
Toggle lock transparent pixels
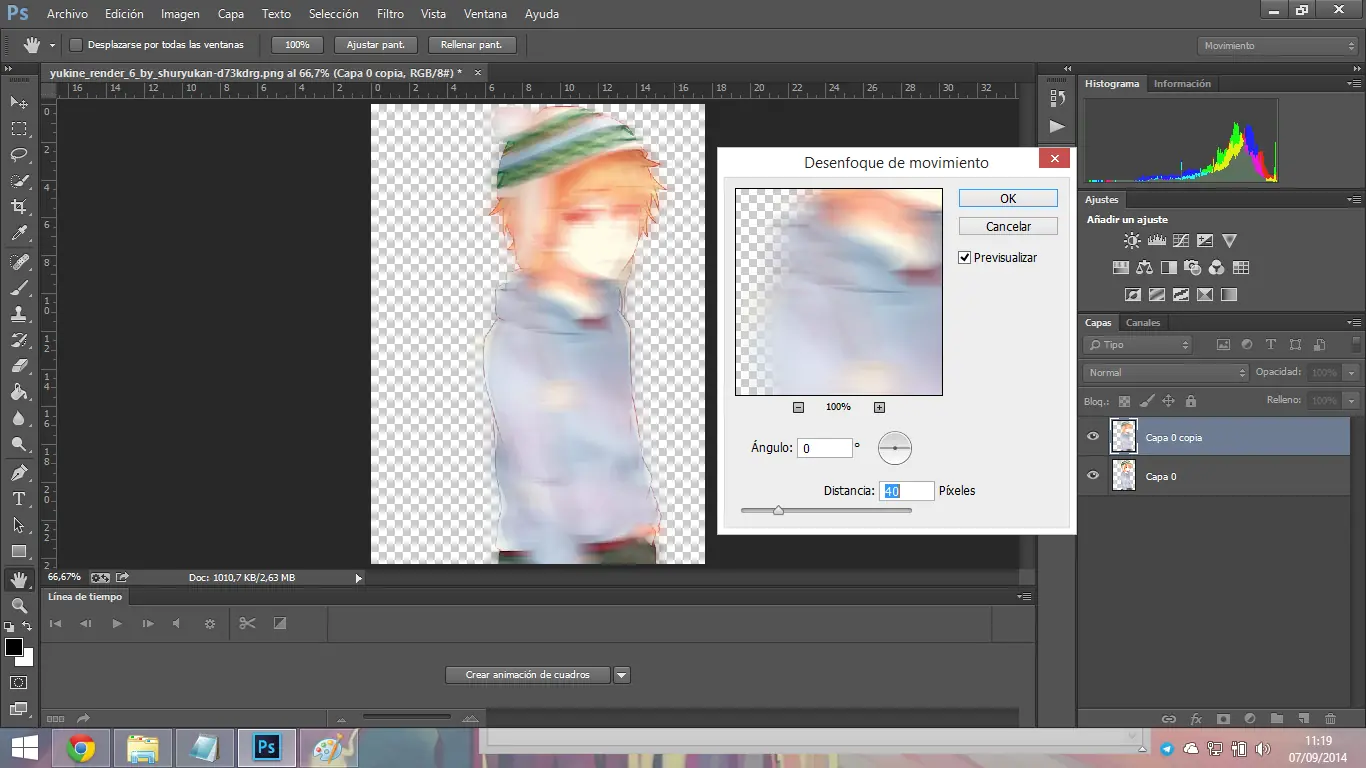point(1124,401)
